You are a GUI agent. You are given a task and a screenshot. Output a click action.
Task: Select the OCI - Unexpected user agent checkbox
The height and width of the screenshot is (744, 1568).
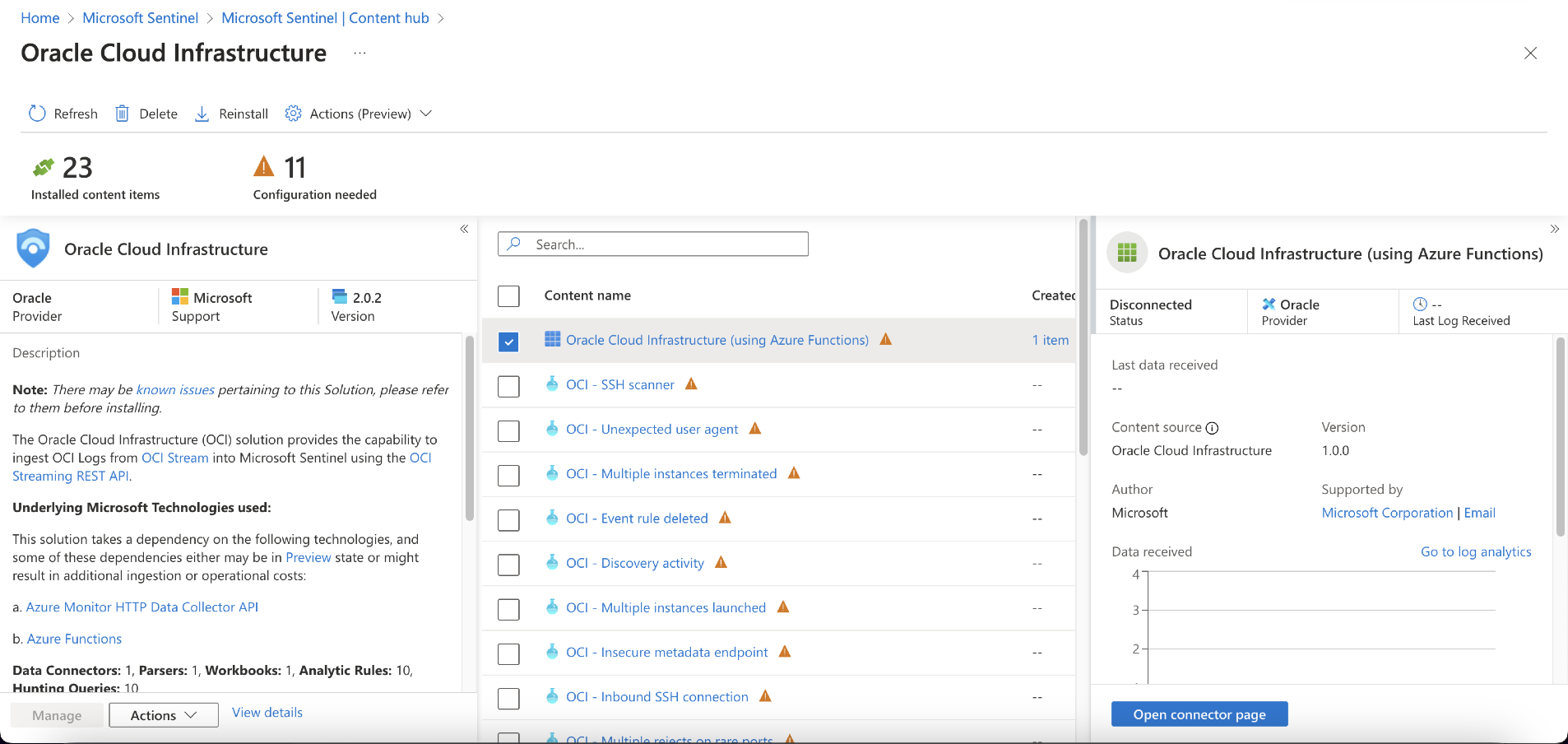509,430
